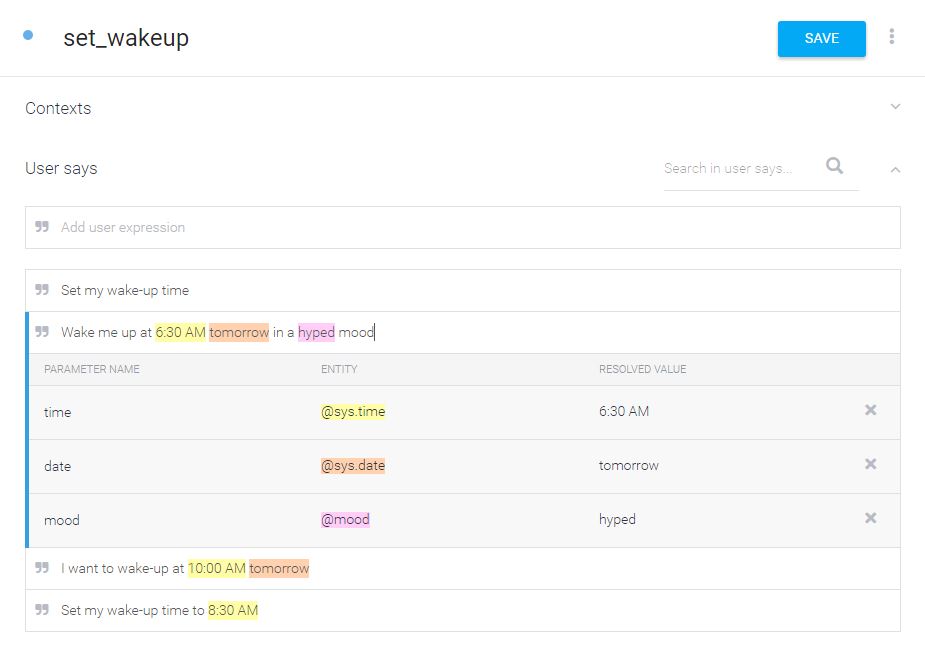Click quote icon beside 'Set my wake-up time'
This screenshot has width=925, height=647.
pos(42,290)
